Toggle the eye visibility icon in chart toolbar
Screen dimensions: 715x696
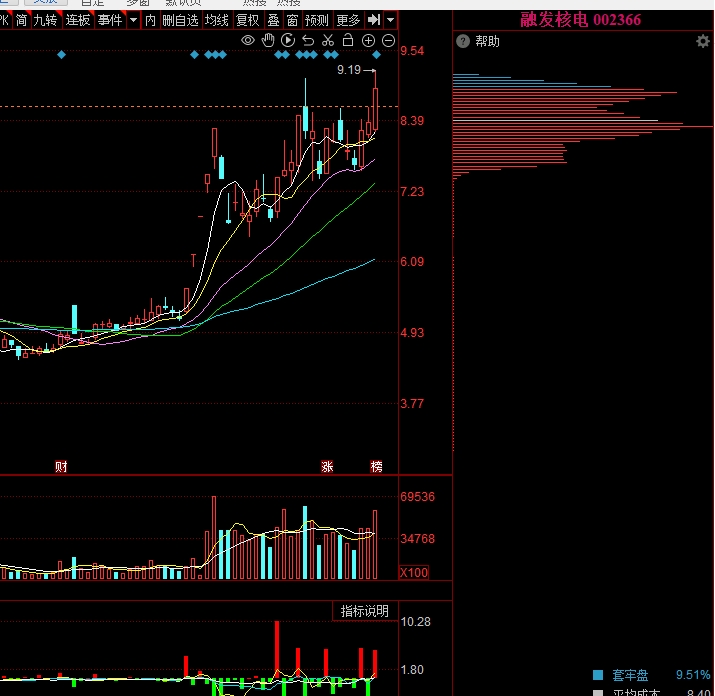pyautogui.click(x=248, y=41)
